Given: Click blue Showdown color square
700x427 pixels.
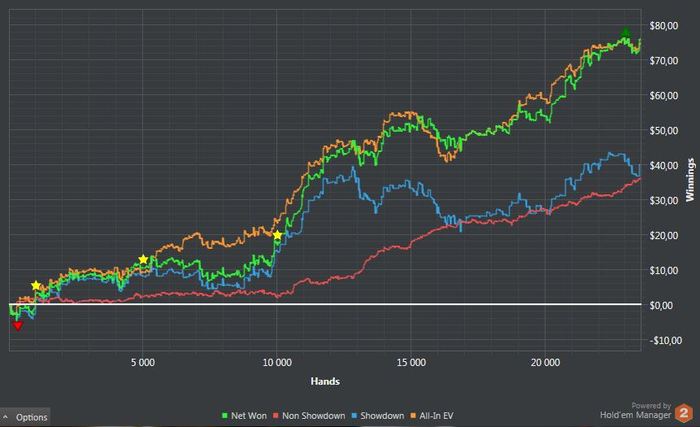Looking at the screenshot, I should coord(354,416).
